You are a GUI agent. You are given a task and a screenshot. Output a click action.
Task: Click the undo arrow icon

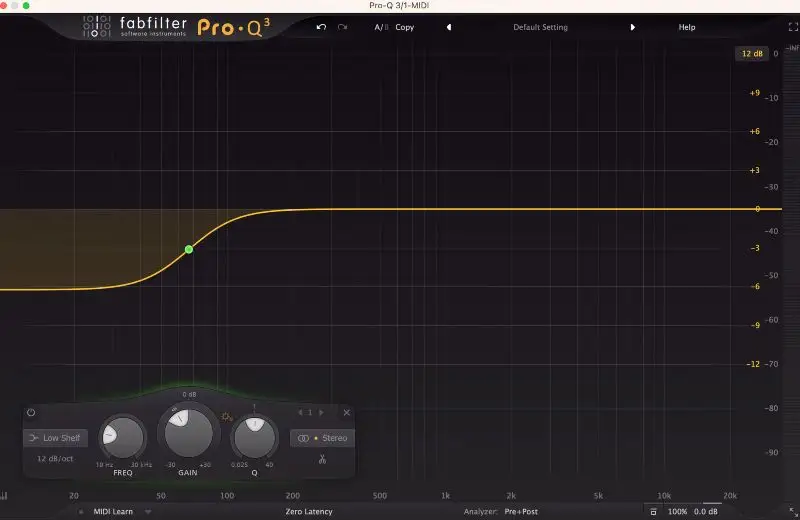tap(321, 27)
